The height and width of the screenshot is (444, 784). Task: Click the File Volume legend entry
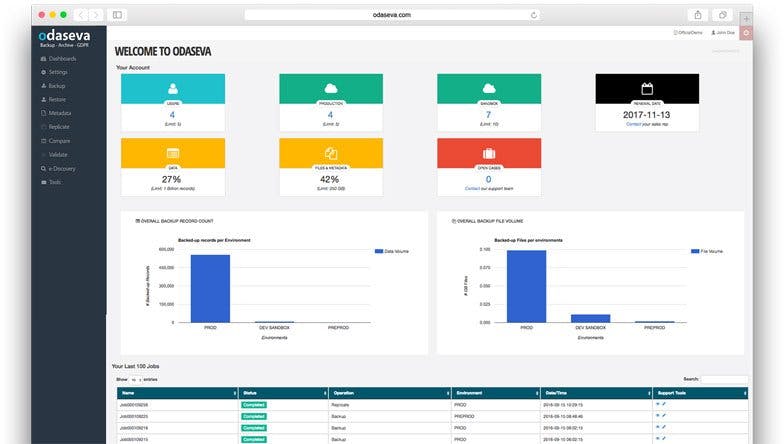pyautogui.click(x=707, y=251)
